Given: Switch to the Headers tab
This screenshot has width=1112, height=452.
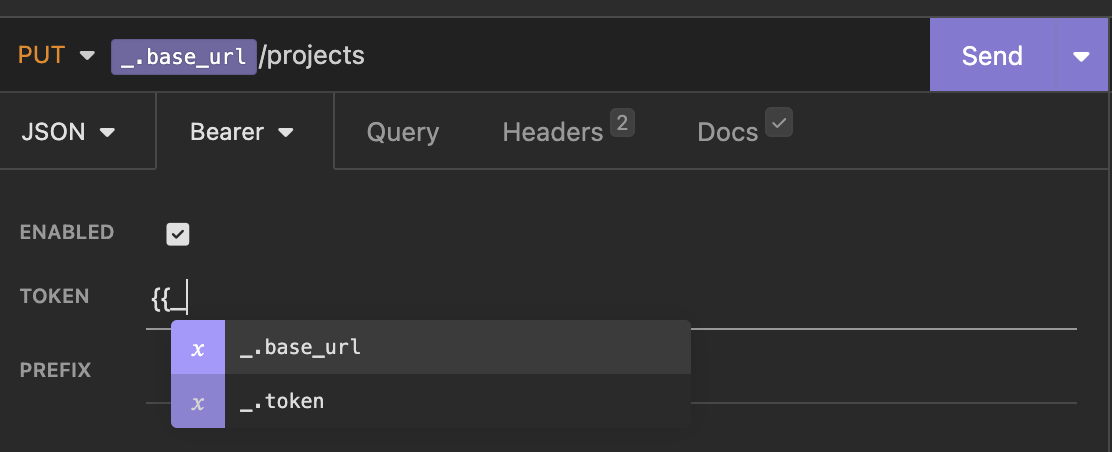Looking at the screenshot, I should click(552, 132).
